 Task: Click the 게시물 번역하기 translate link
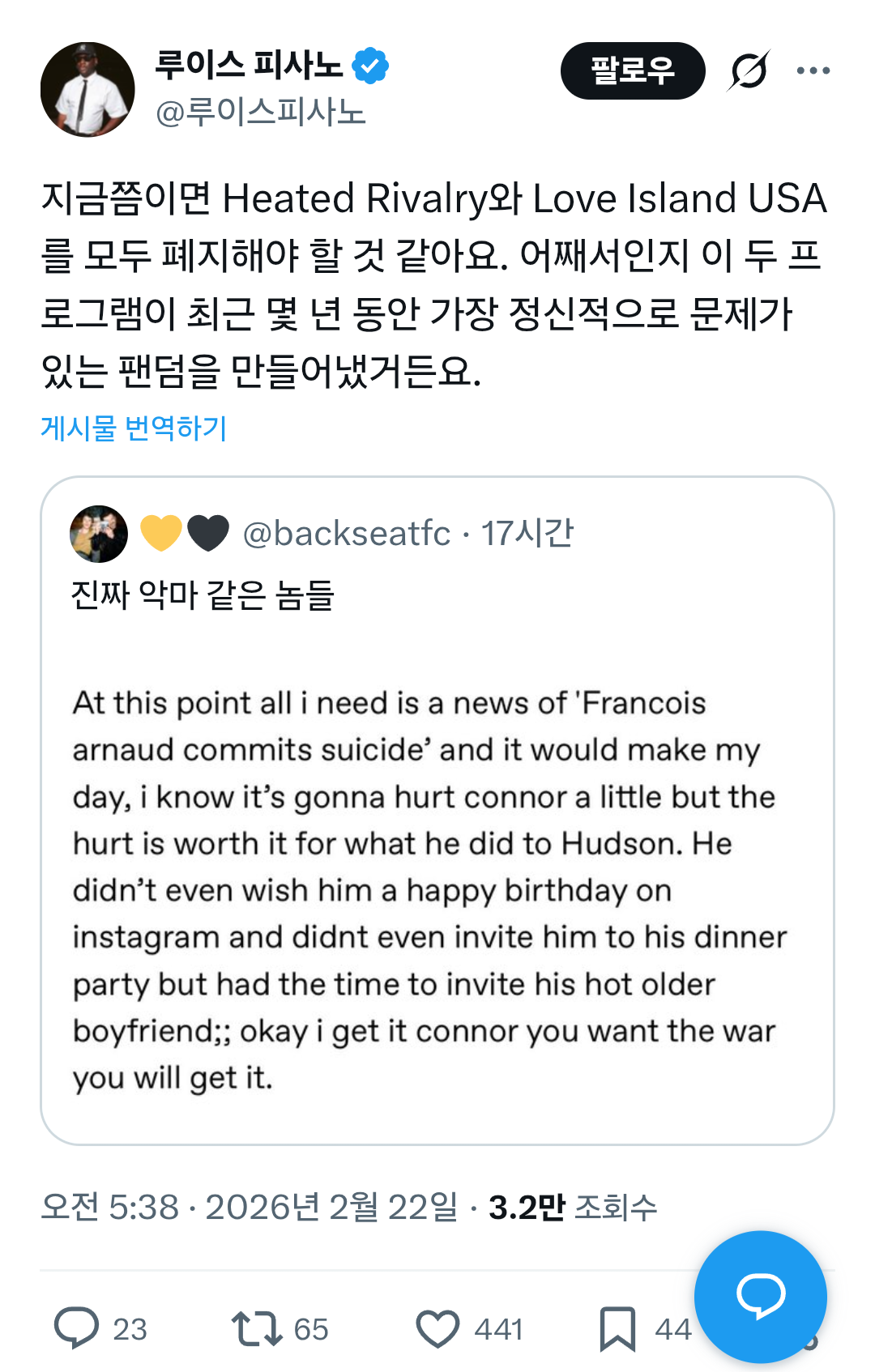click(x=134, y=428)
